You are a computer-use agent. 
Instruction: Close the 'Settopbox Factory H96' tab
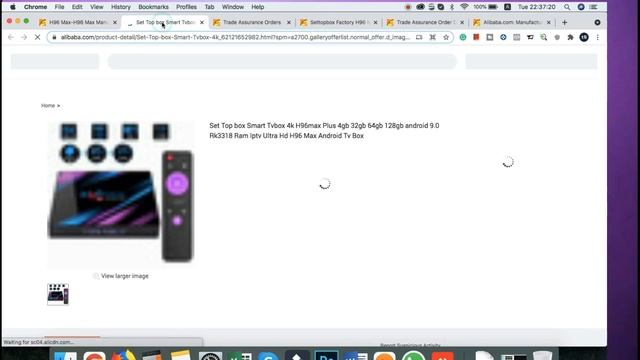coord(376,22)
